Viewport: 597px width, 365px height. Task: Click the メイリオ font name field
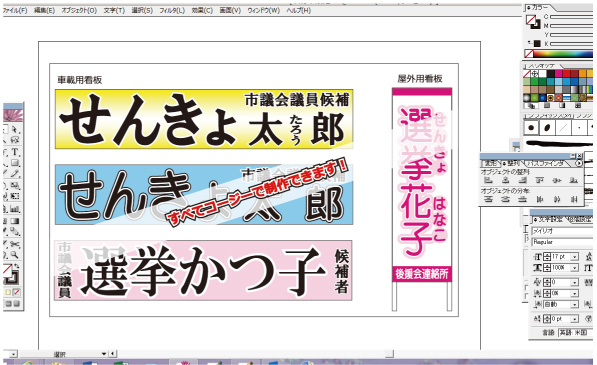tap(562, 231)
